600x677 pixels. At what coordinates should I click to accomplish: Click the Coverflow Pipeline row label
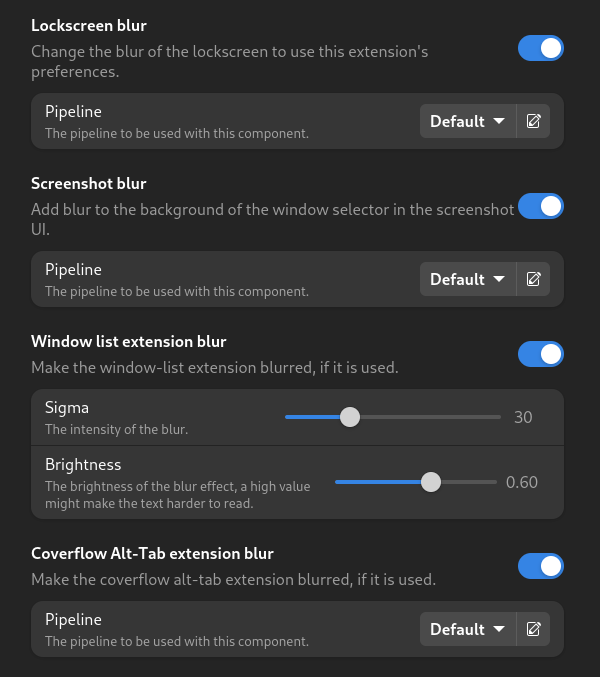coord(73,620)
